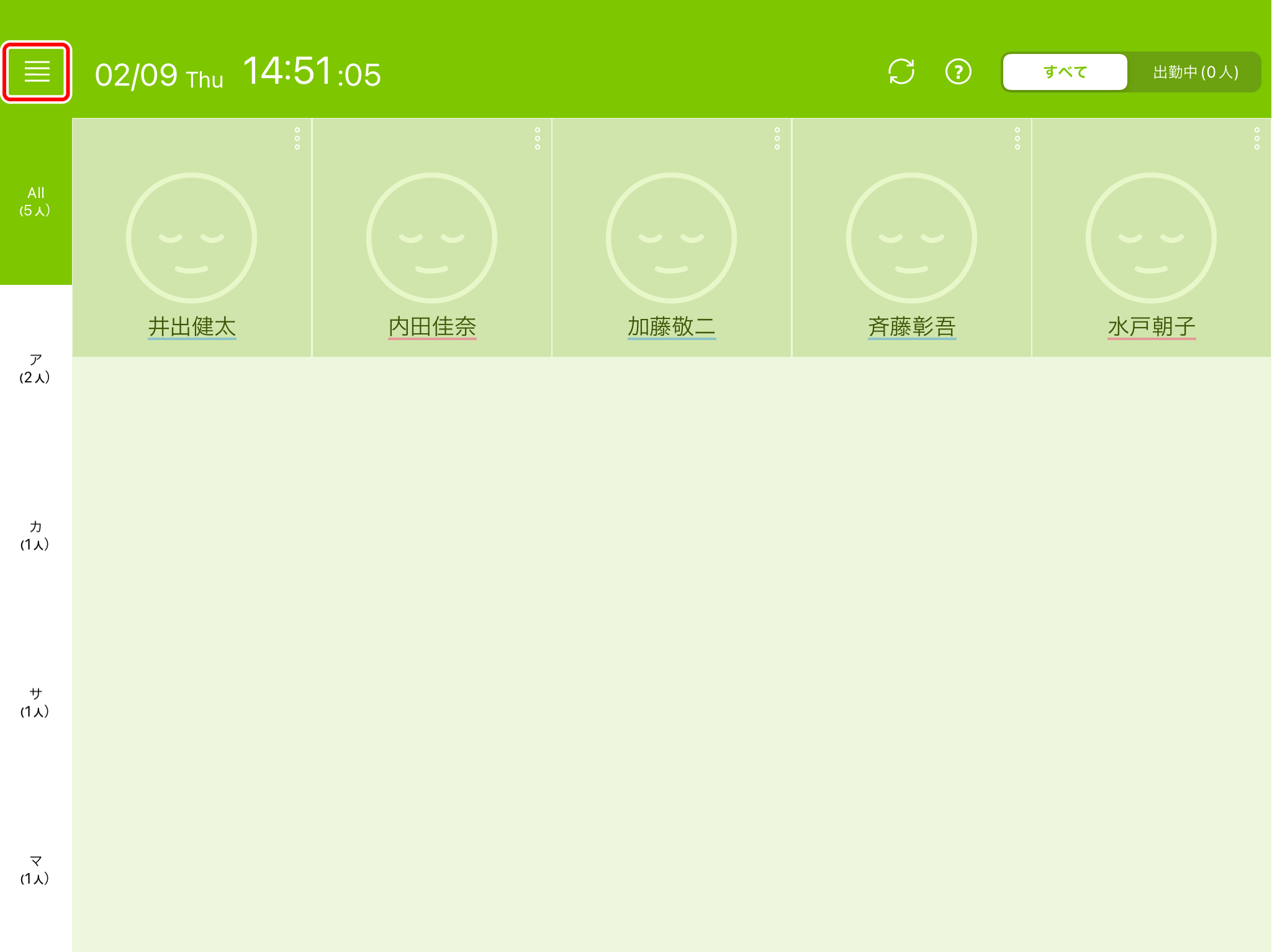Tap the face icon of 井出健太
Screen dimensions: 1272x952
[x=191, y=238]
